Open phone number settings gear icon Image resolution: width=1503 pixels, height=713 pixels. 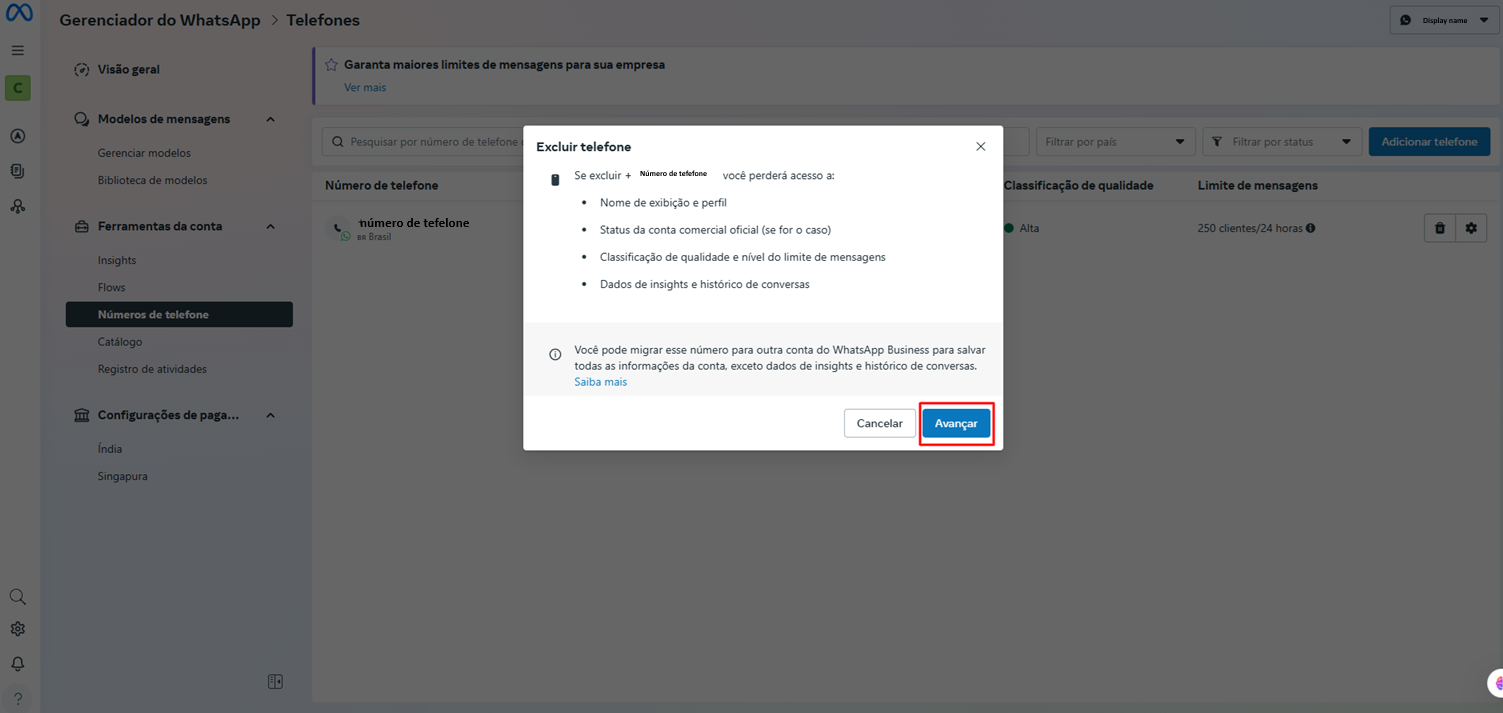tap(1470, 228)
